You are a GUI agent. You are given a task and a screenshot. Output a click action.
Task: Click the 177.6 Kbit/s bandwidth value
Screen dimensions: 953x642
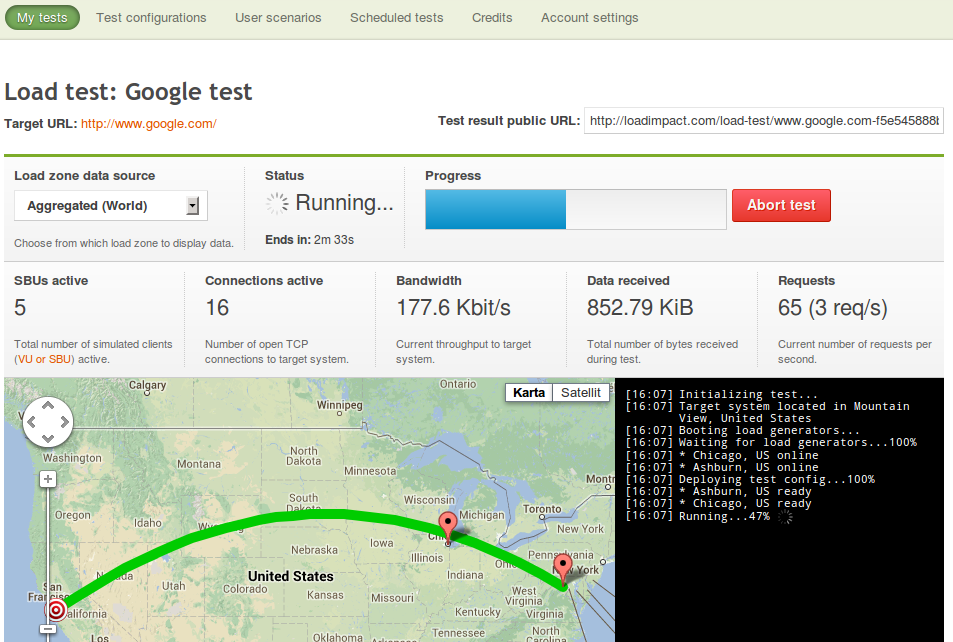(x=453, y=308)
